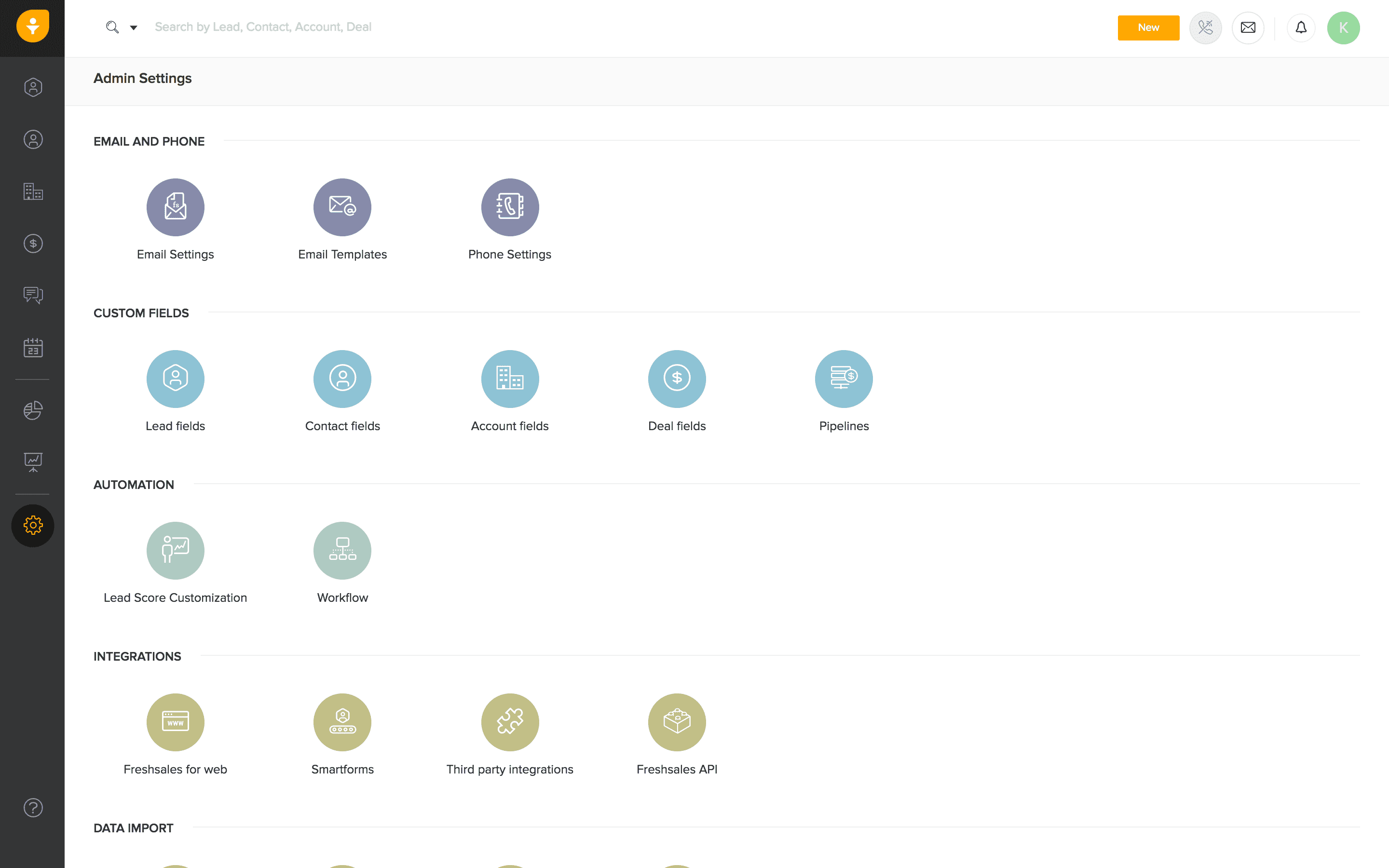Open the Deals dollar sidebar icon
Viewport: 1389px width, 868px height.
pos(33,244)
